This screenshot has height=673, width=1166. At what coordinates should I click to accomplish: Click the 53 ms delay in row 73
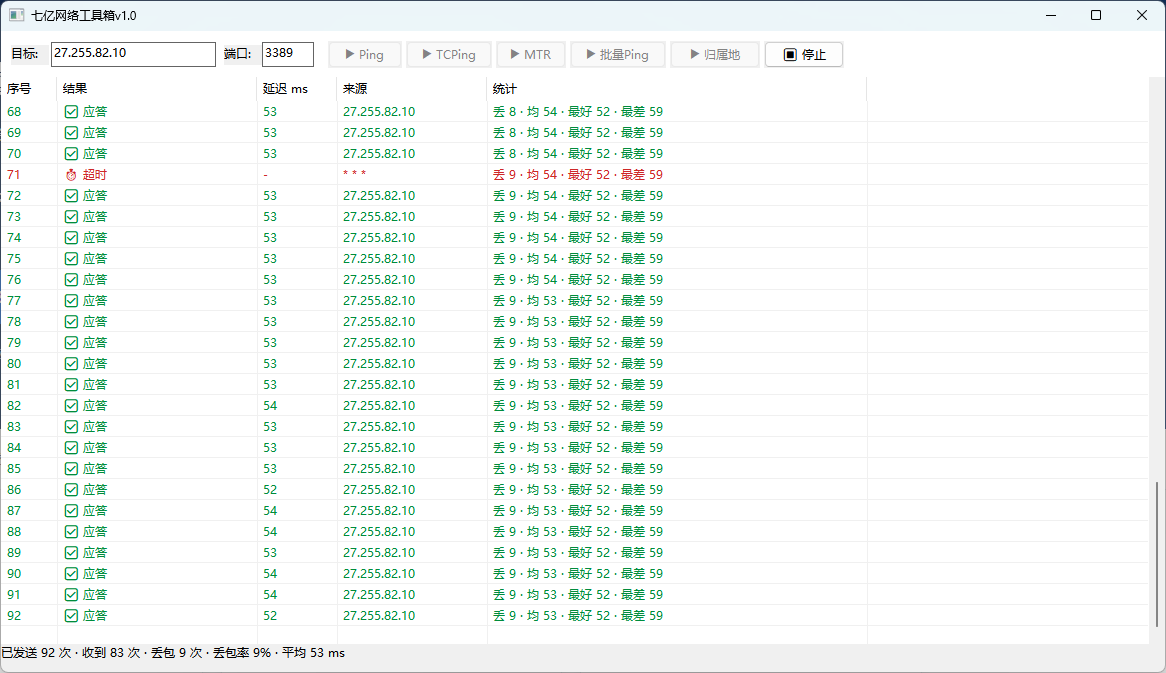[x=270, y=216]
